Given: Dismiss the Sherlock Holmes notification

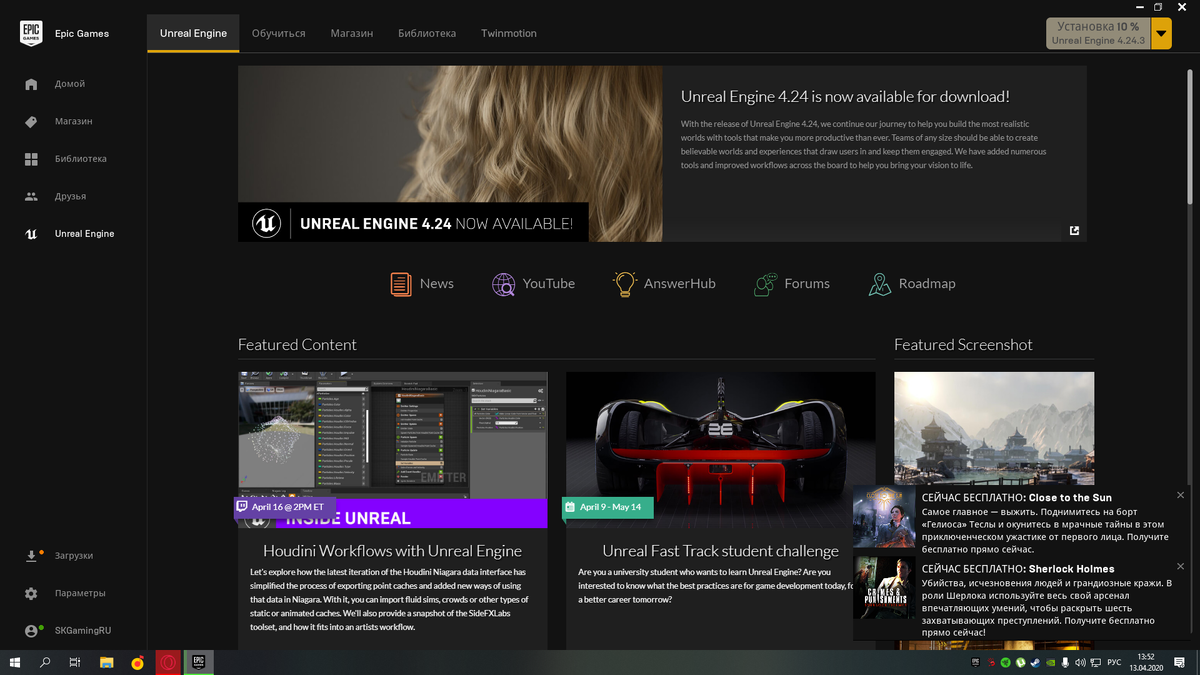Looking at the screenshot, I should point(1180,566).
